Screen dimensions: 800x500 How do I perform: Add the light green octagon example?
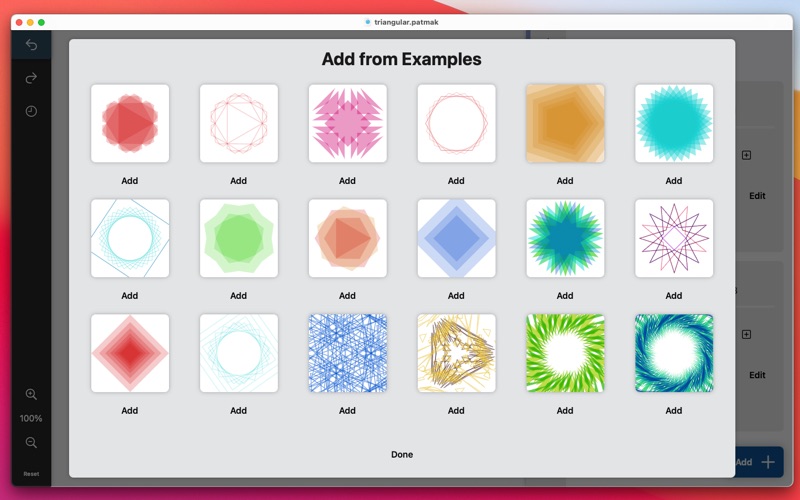(x=238, y=295)
